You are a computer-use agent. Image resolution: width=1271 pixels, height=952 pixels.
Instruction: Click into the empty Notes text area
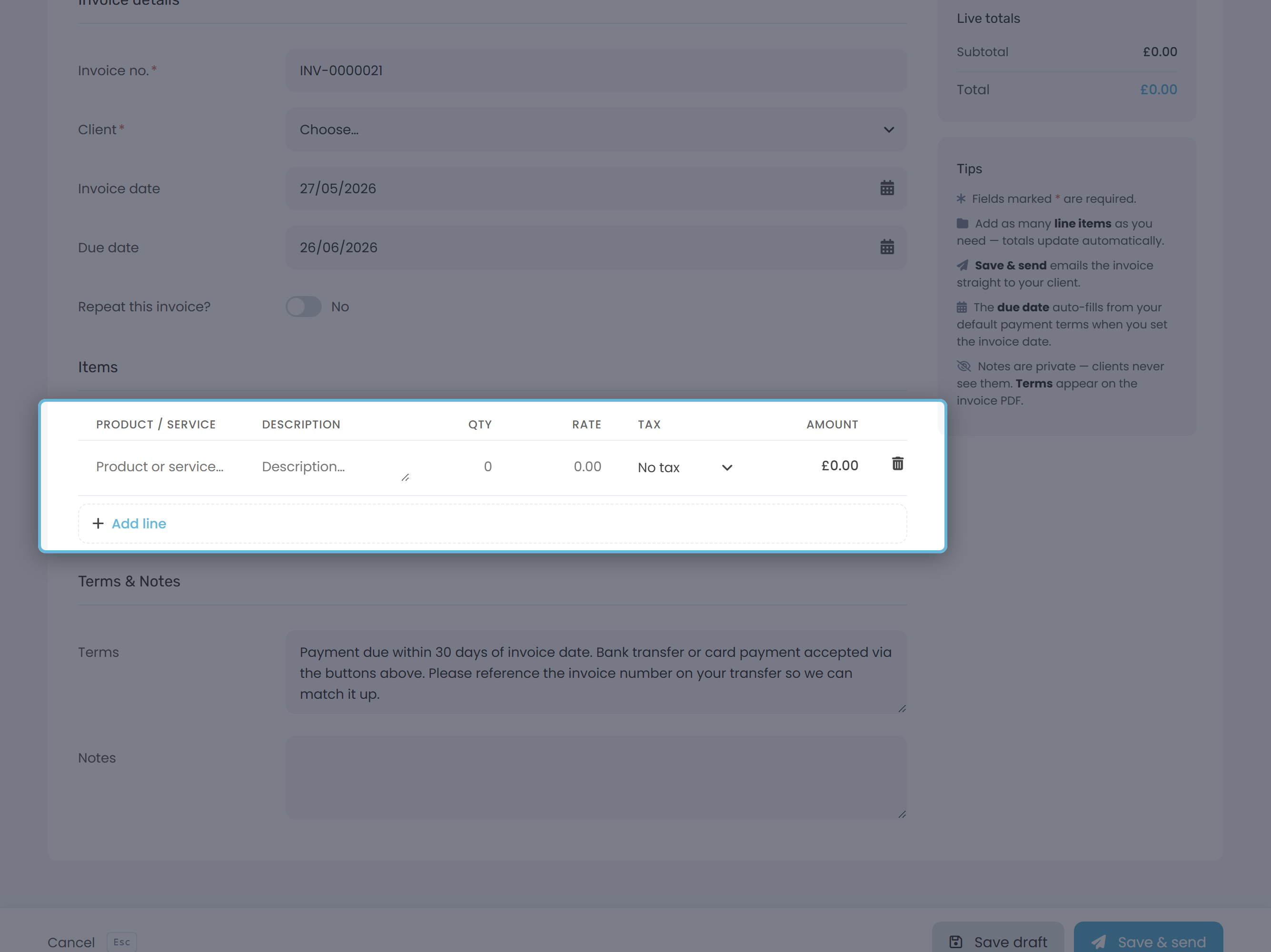596,778
